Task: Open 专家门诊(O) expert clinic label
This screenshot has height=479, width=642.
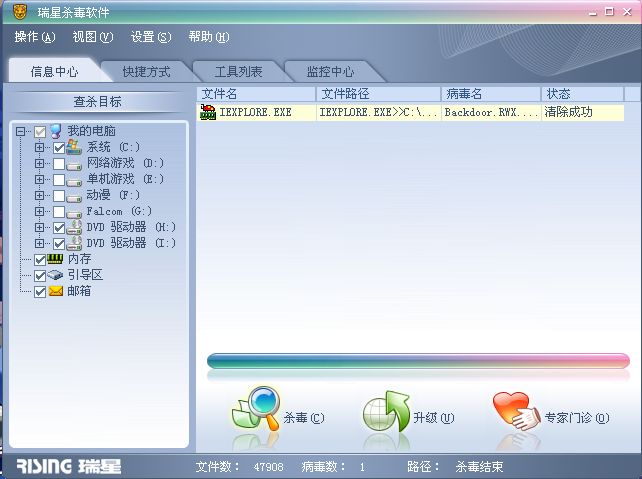Action: point(577,418)
